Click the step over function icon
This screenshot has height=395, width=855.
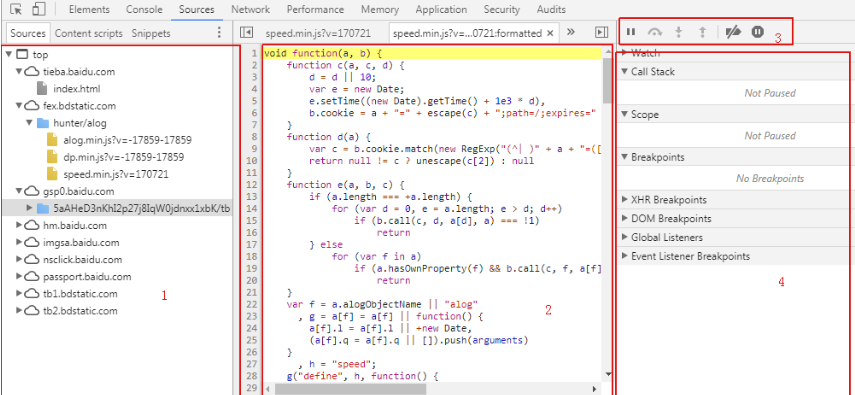pos(655,32)
